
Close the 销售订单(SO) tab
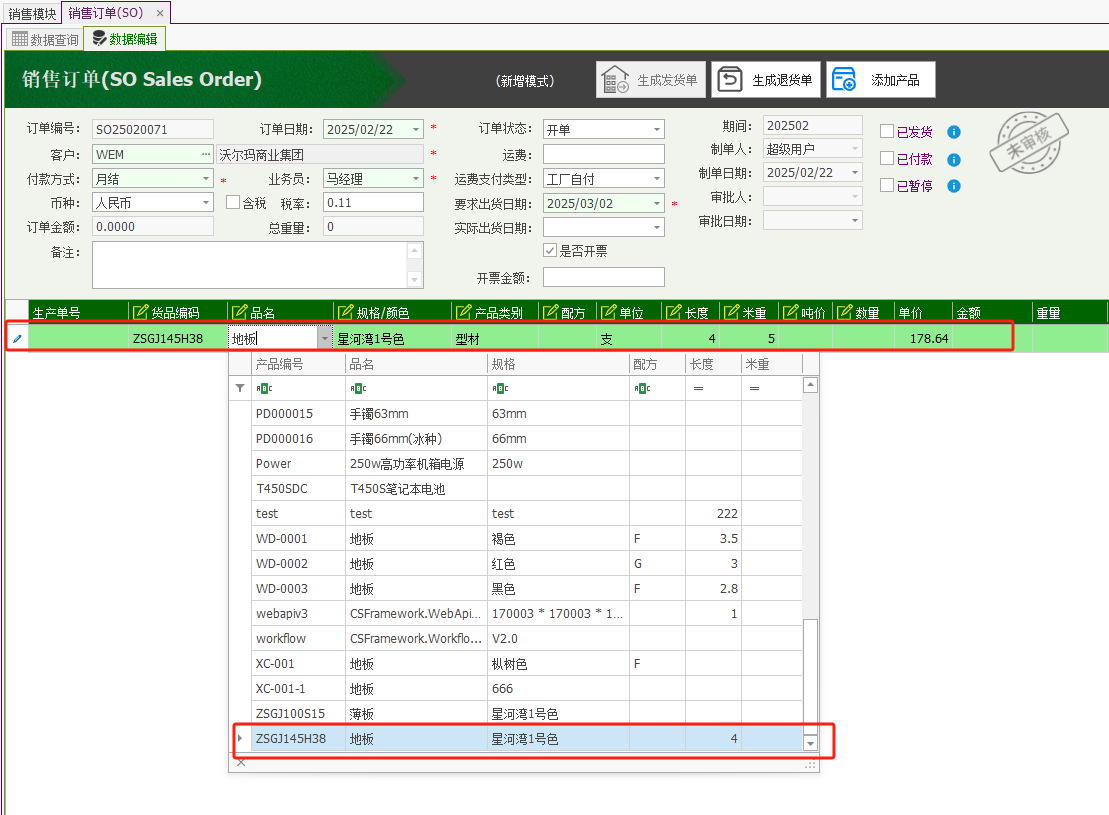(x=160, y=13)
